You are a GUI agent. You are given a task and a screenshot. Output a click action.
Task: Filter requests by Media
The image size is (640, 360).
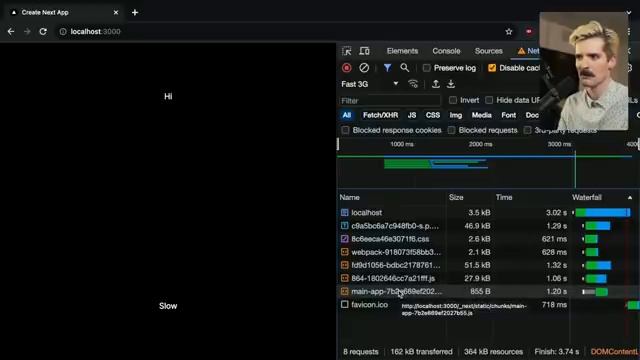click(x=482, y=115)
